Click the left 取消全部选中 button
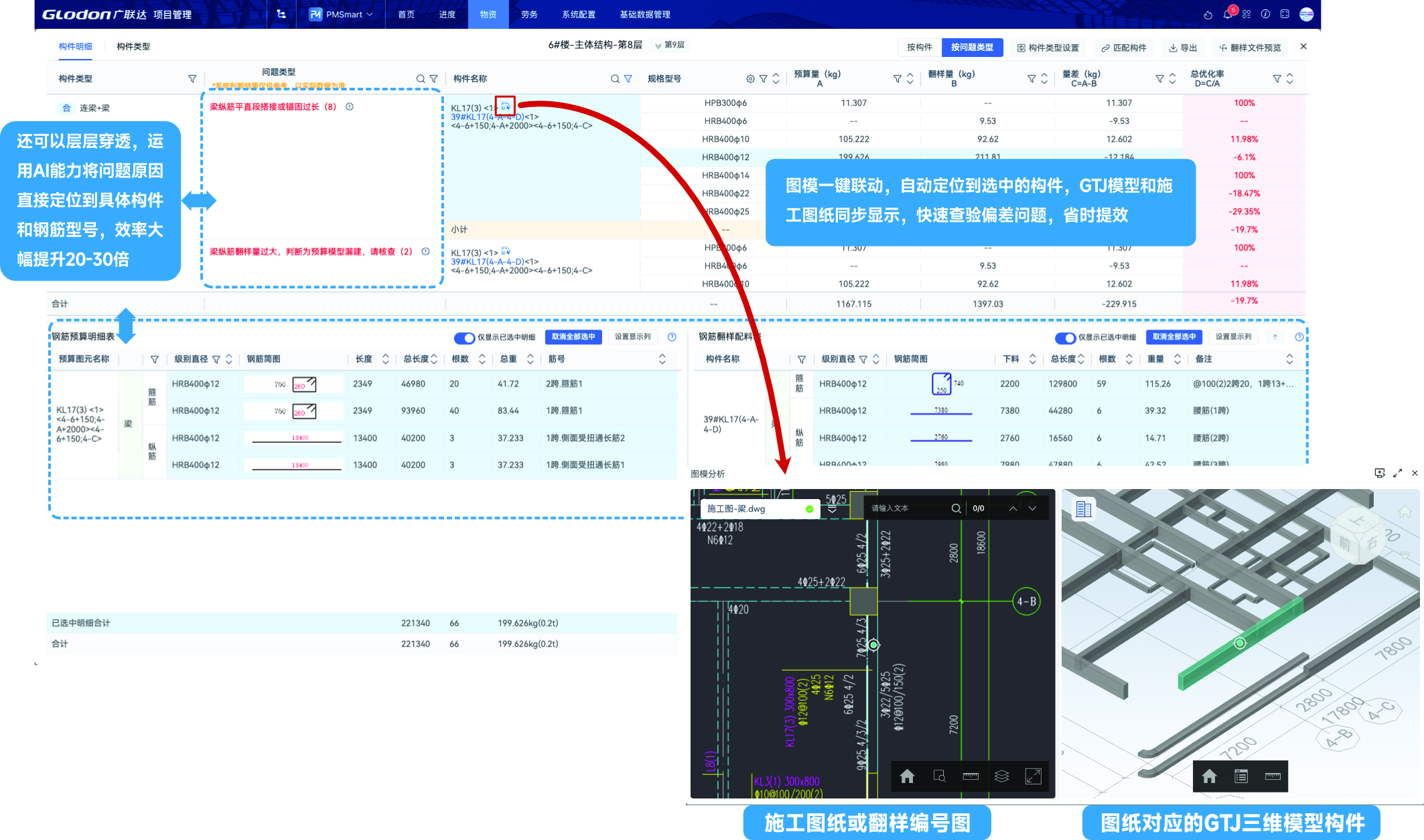 click(x=573, y=337)
